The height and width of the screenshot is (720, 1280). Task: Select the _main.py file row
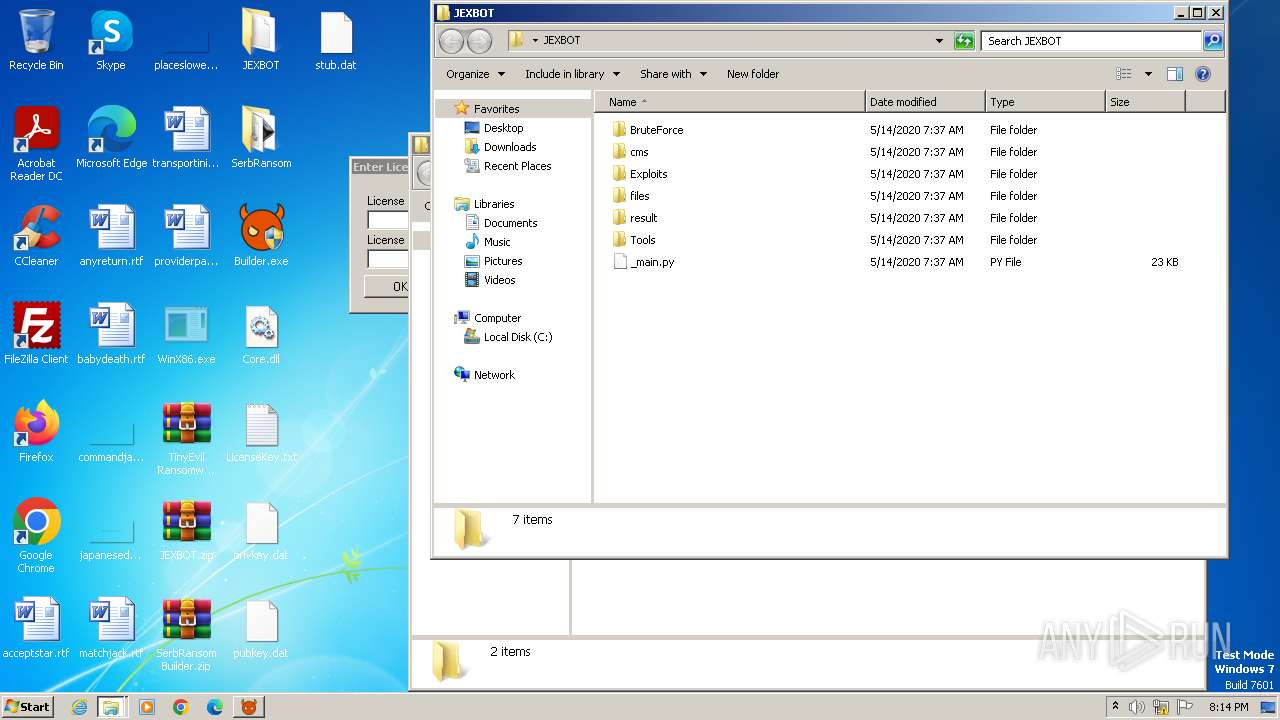point(895,262)
